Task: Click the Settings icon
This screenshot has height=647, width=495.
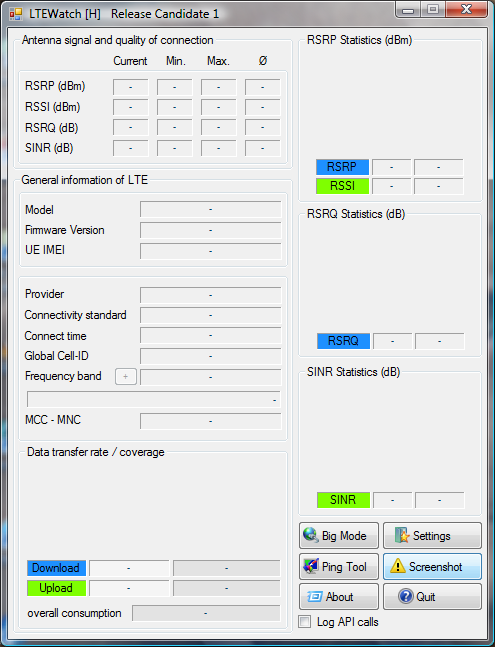Action: [401, 535]
